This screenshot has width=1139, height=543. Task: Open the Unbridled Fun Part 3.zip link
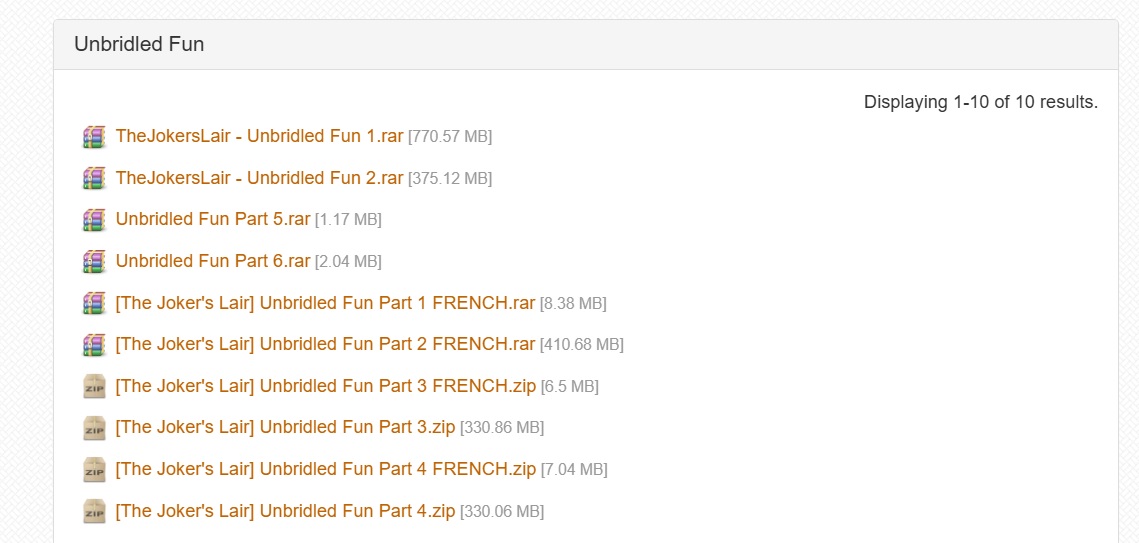[285, 428]
